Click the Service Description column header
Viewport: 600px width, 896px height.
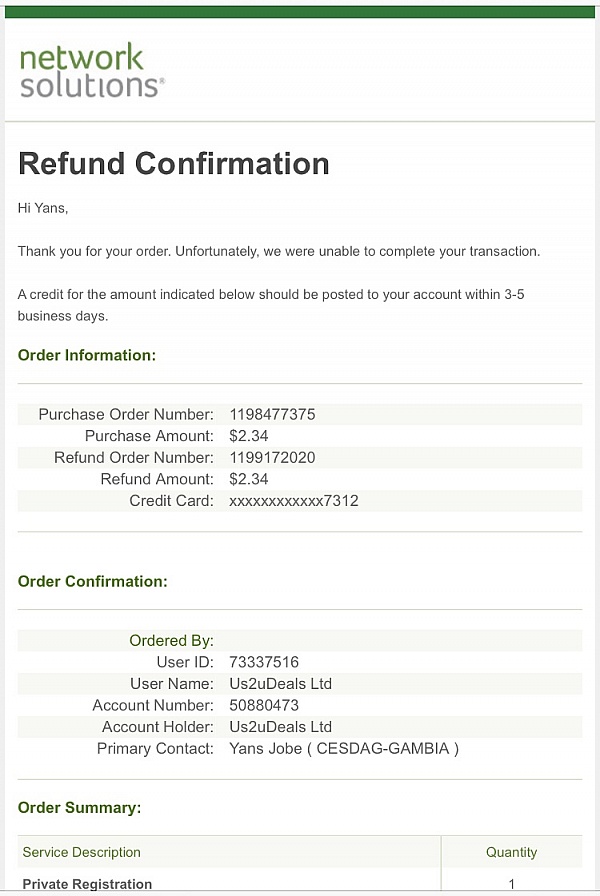(x=82, y=853)
